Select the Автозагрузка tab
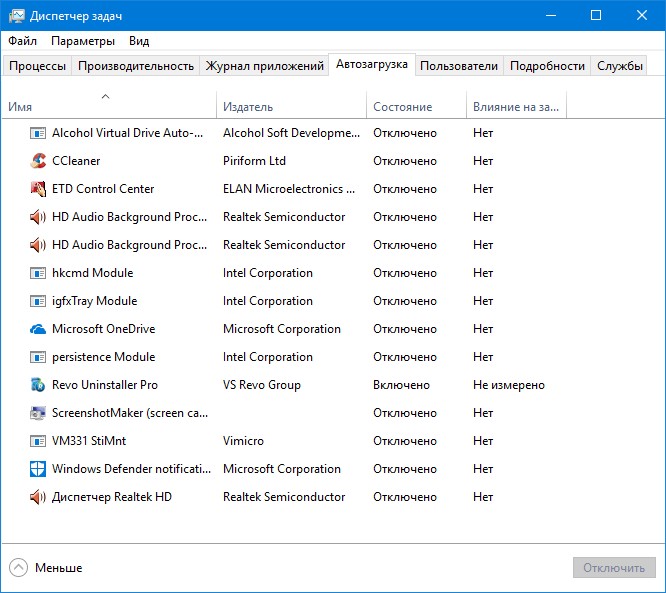 point(372,64)
